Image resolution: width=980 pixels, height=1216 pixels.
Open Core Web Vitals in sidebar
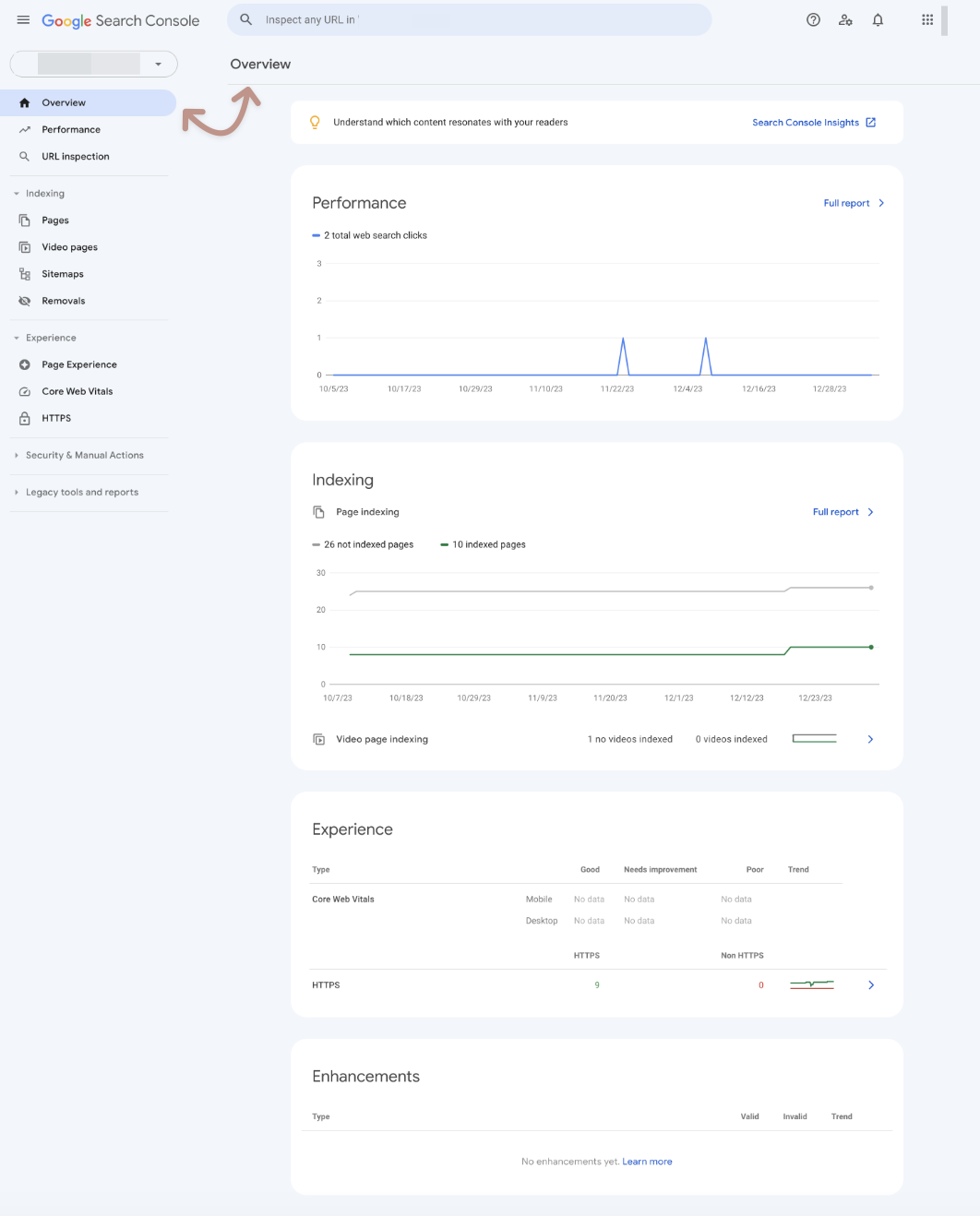pos(88,391)
